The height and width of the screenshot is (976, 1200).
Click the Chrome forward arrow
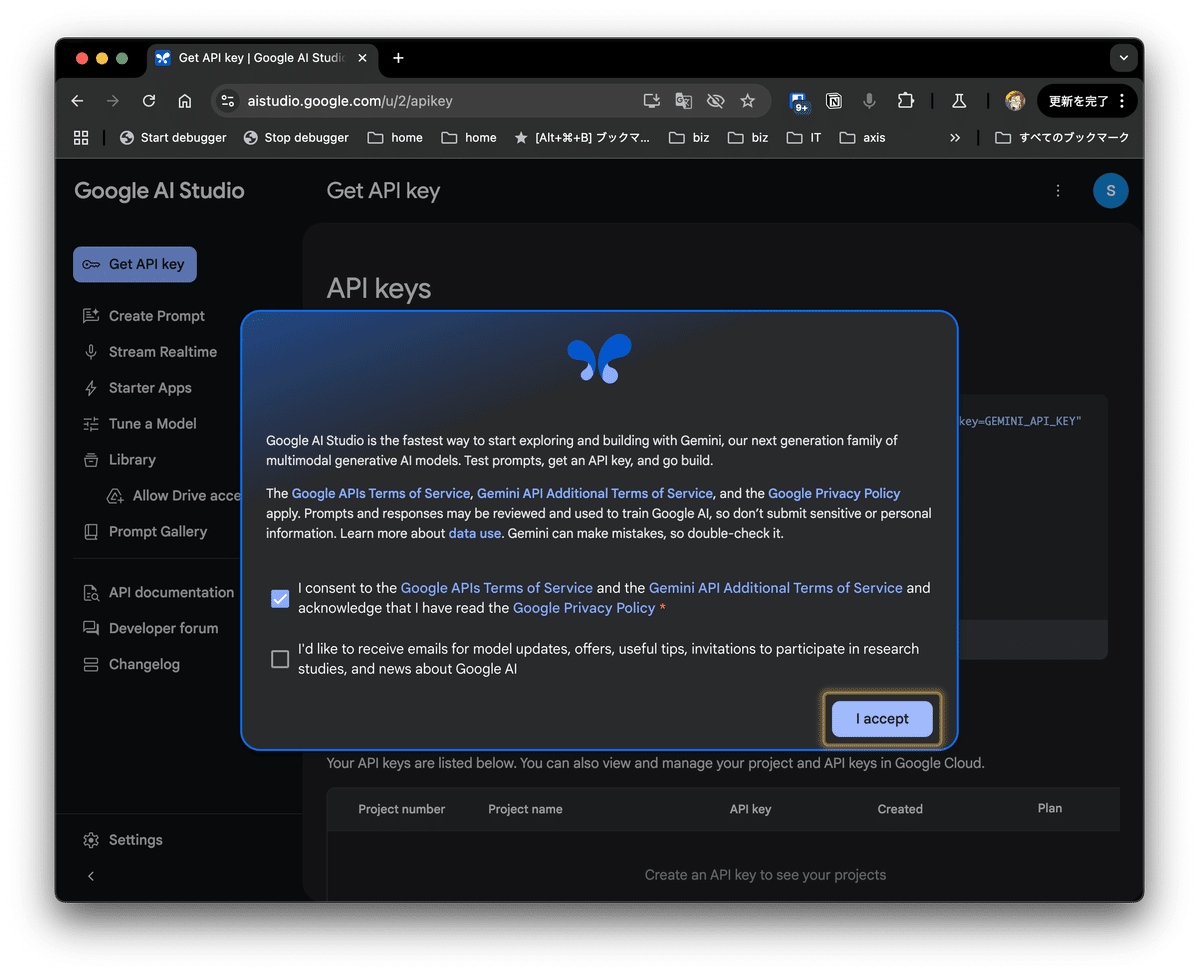113,101
